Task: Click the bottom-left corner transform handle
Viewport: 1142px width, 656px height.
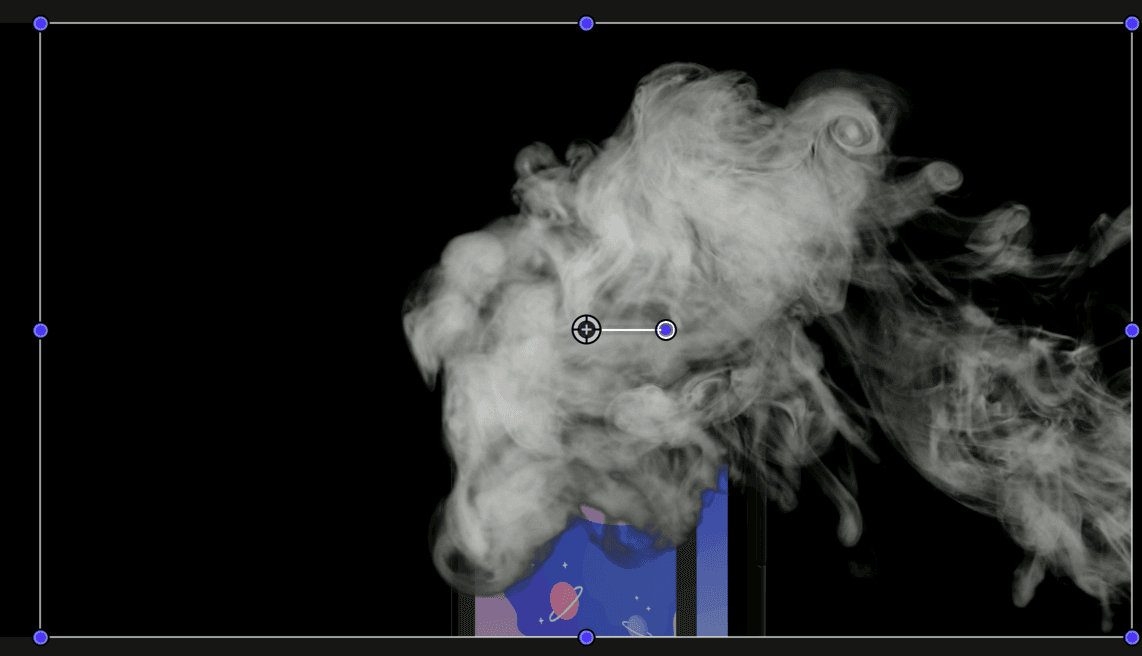Action: pos(40,636)
